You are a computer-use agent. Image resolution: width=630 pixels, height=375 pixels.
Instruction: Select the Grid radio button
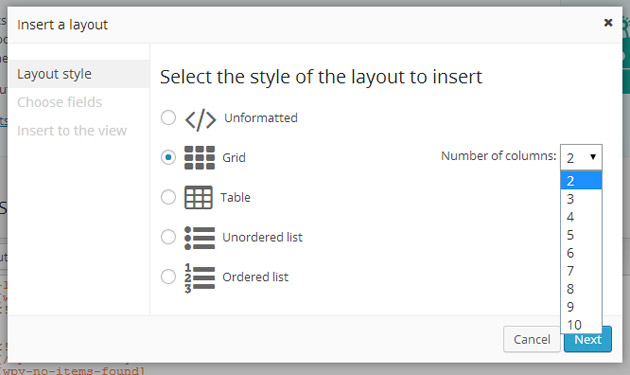pyautogui.click(x=168, y=157)
